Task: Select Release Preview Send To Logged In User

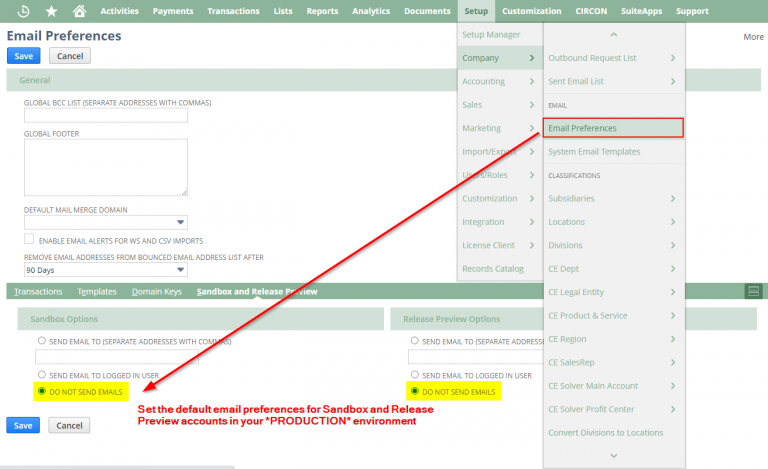Action: (415, 375)
